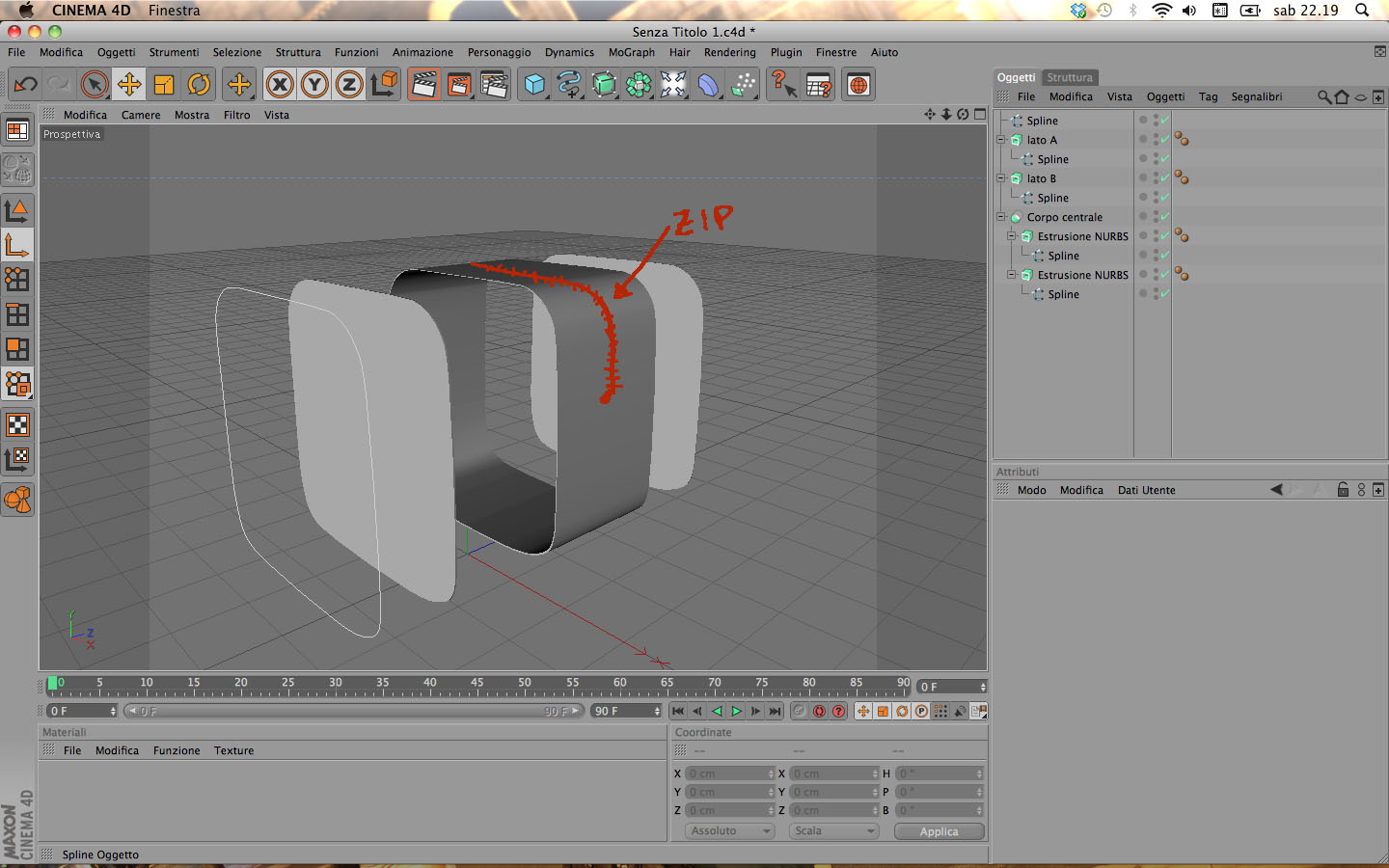Screen dimensions: 1389x868
Task: Open the Assoluto coordinate mode dropdown
Action: [x=729, y=831]
